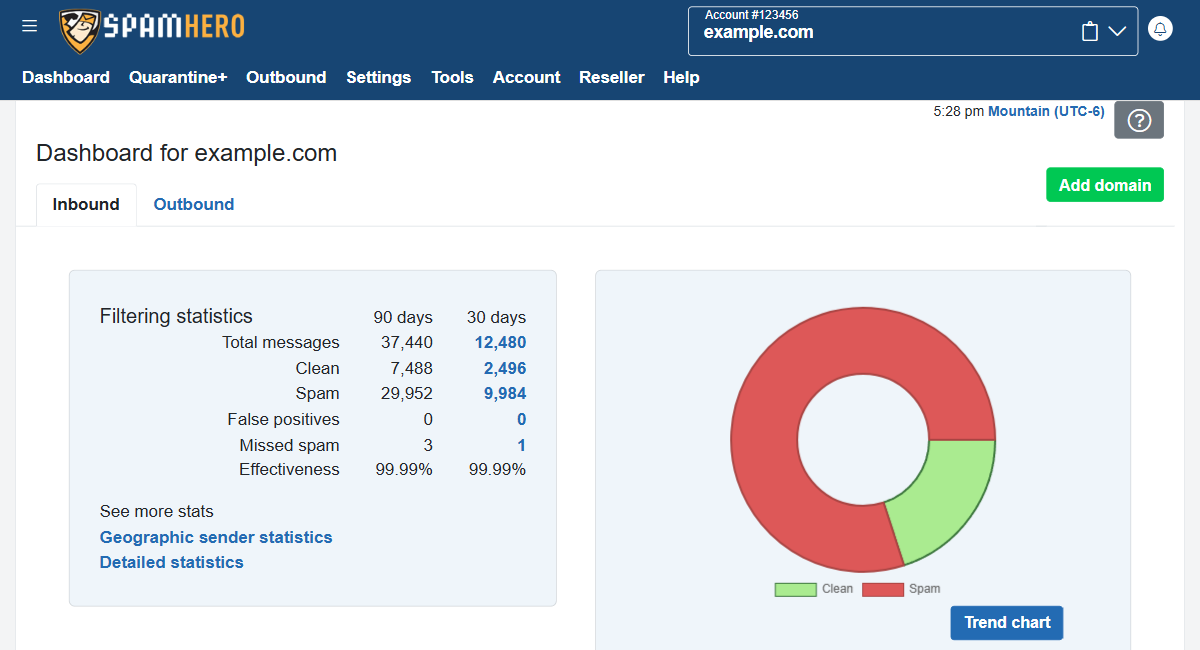1200x650 pixels.
Task: Click the 30-day total messages 12,480
Action: pos(500,343)
